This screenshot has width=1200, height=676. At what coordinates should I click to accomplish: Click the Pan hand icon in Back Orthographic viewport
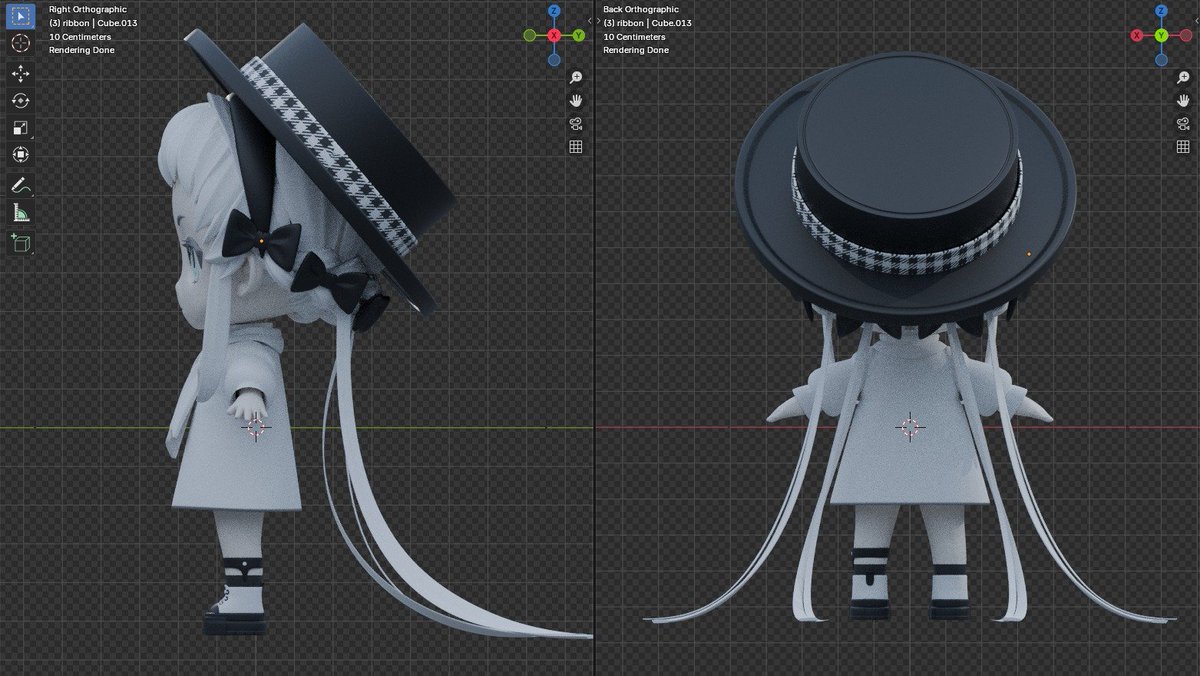pyautogui.click(x=1183, y=101)
